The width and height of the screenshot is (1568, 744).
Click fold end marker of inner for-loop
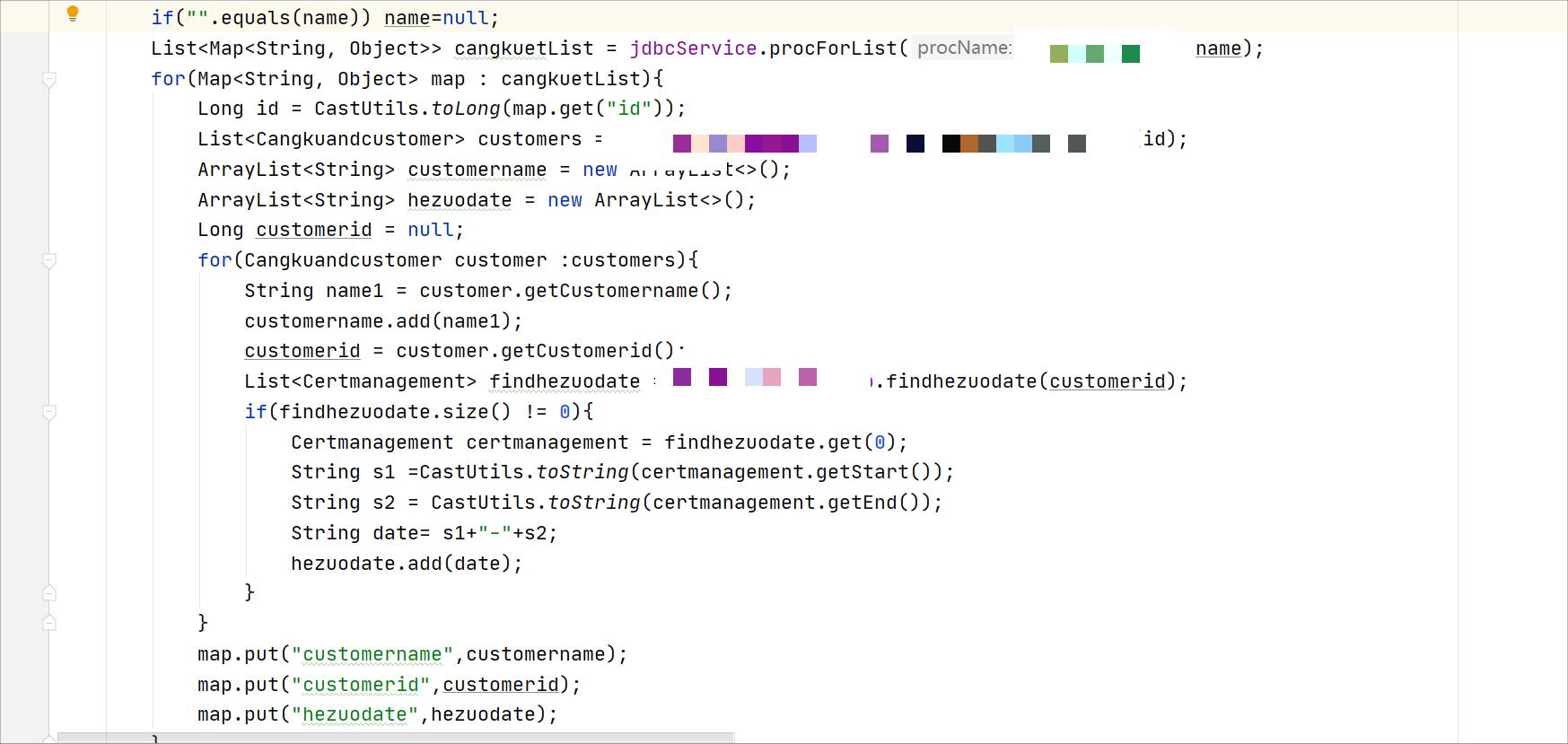[49, 623]
